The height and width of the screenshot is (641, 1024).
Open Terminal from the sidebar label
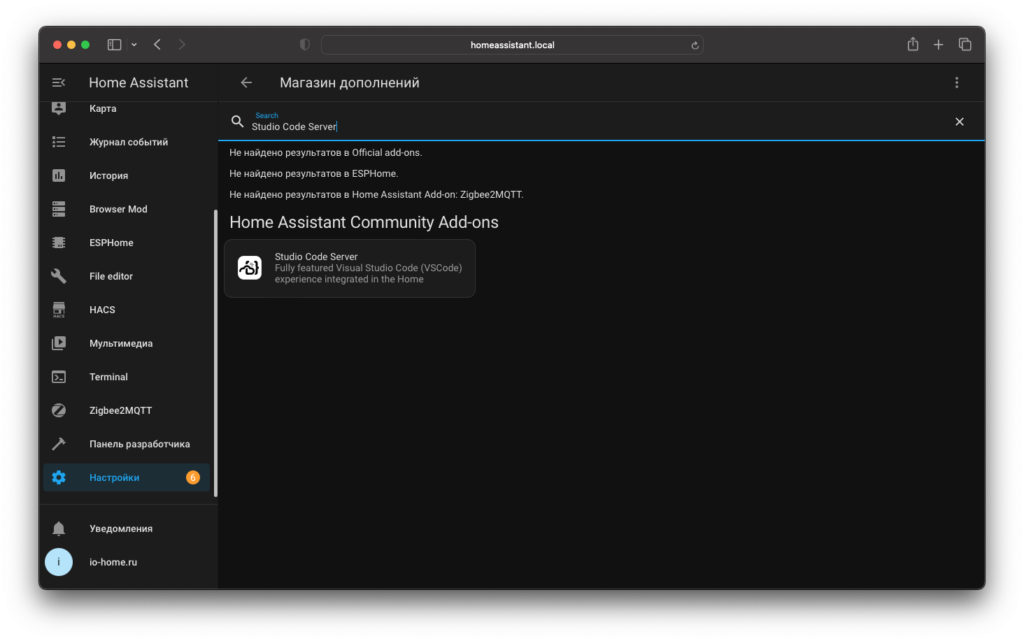pyautogui.click(x=108, y=377)
